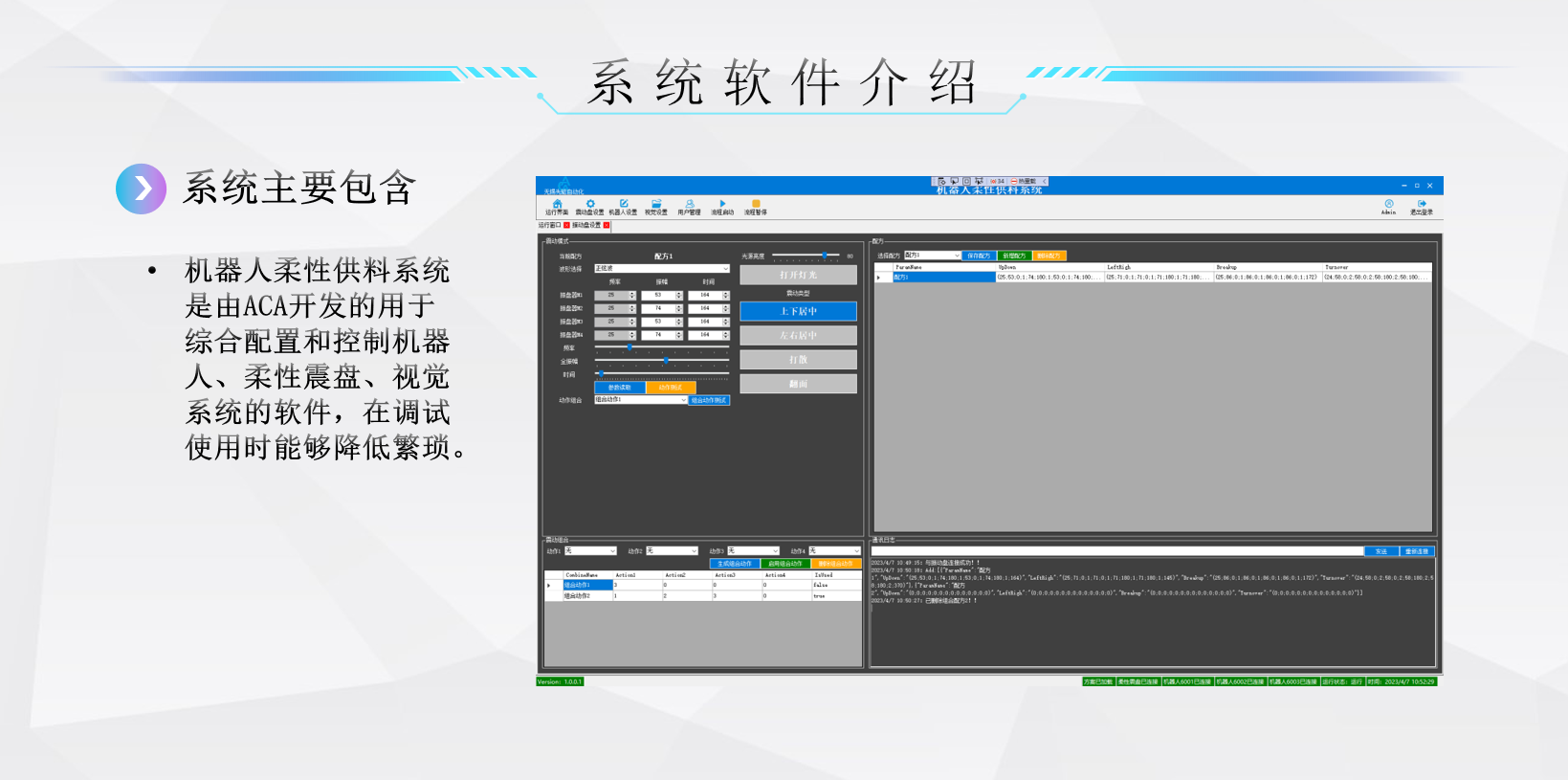The image size is (1568, 780).
Task: Click the 方案已加载 status indicator
Action: [1098, 681]
